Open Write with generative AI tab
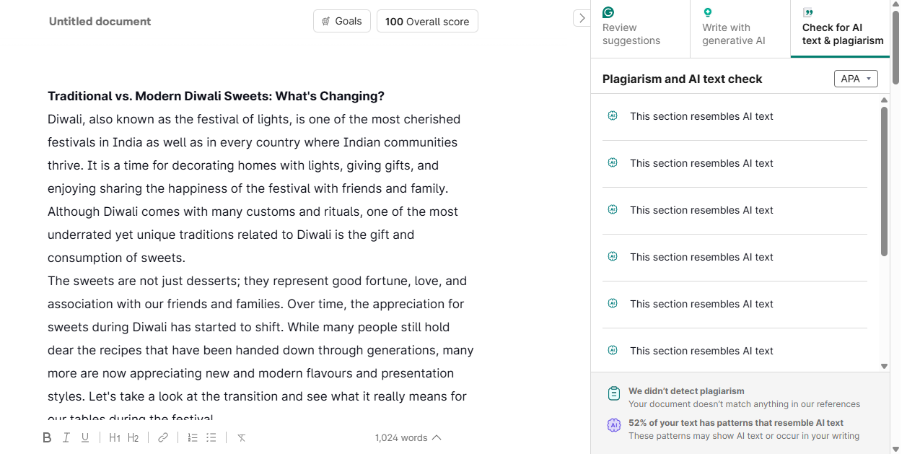901x454 pixels. 740,29
